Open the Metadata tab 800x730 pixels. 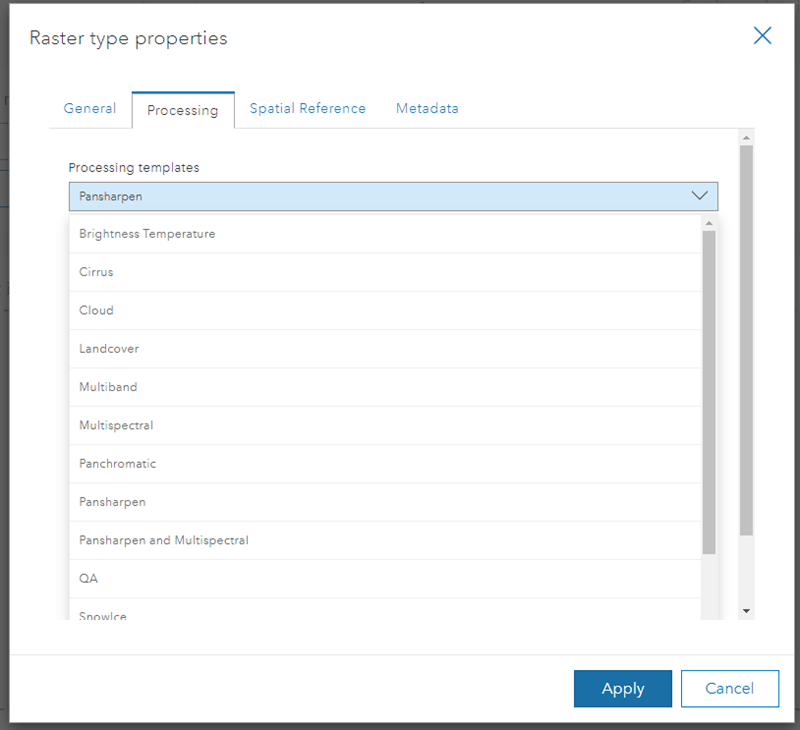pyautogui.click(x=427, y=108)
